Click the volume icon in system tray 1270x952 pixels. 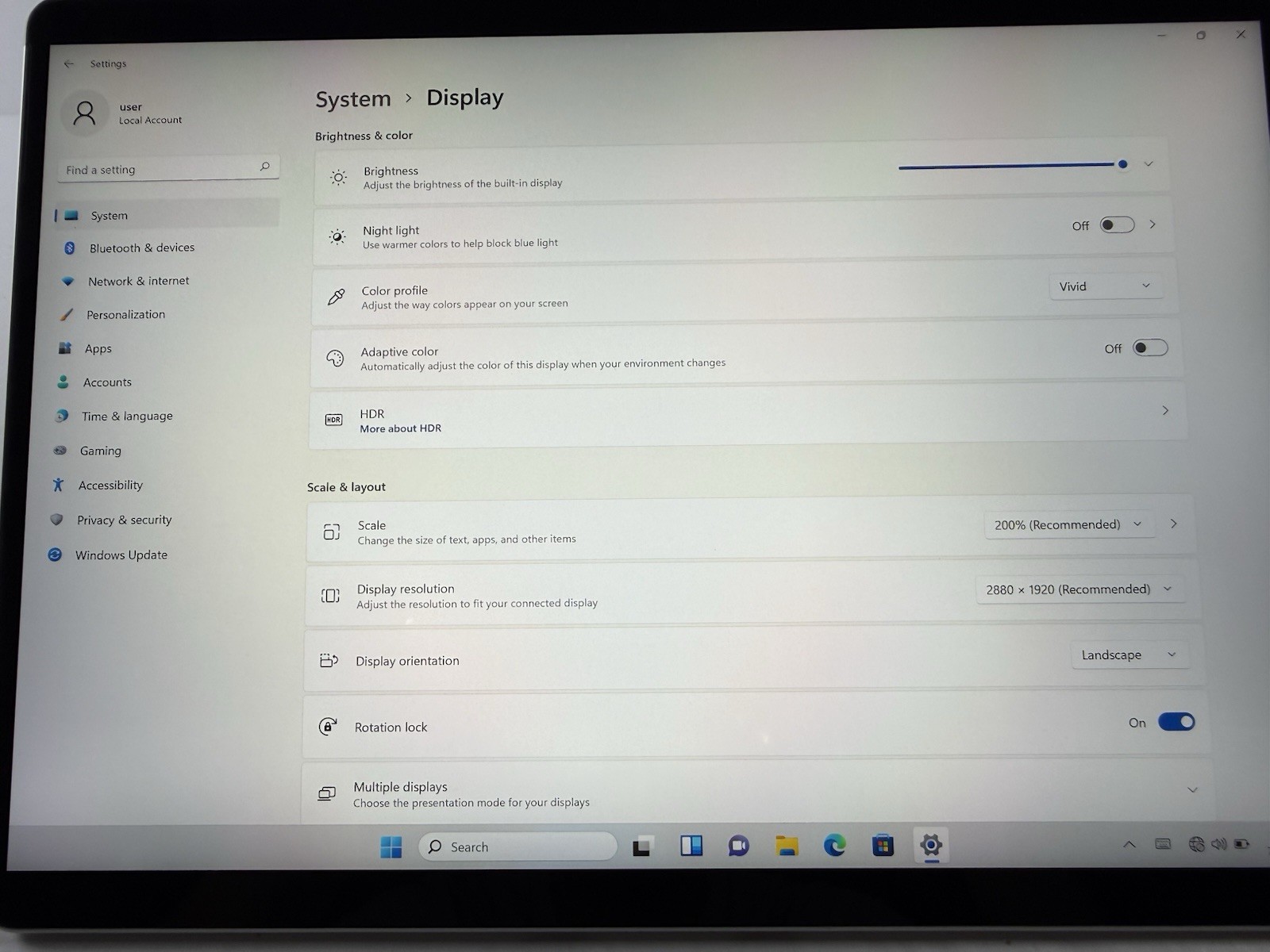1219,844
